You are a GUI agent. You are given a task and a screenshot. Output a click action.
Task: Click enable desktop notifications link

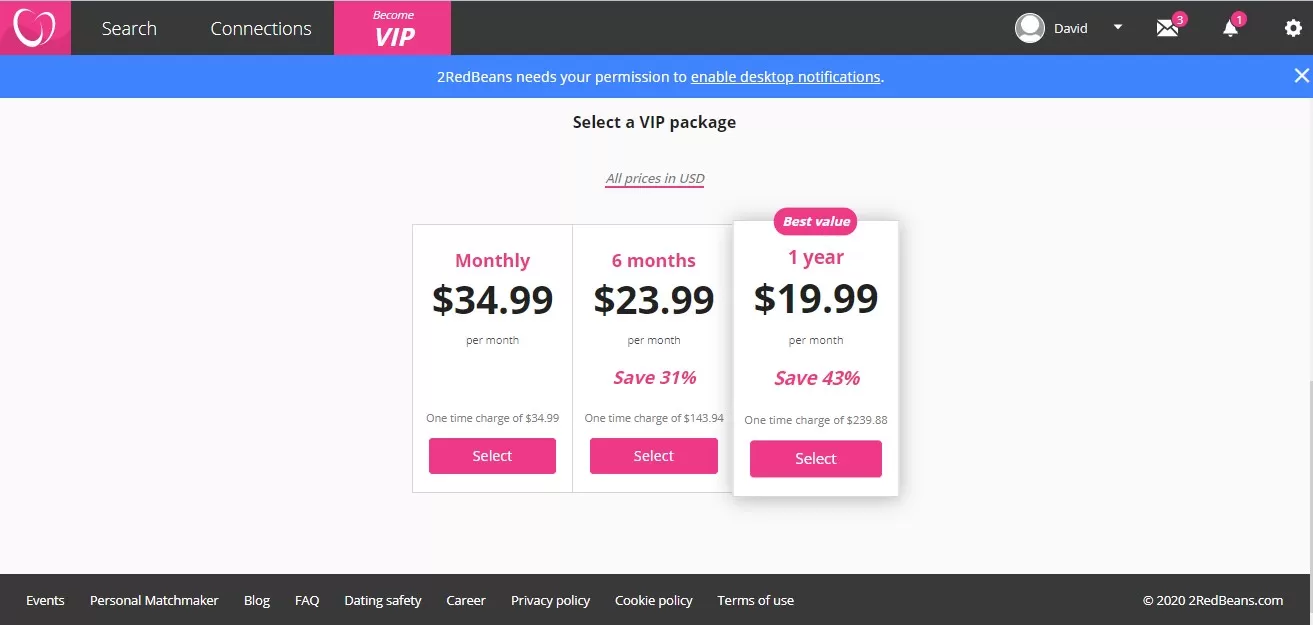[x=785, y=77]
